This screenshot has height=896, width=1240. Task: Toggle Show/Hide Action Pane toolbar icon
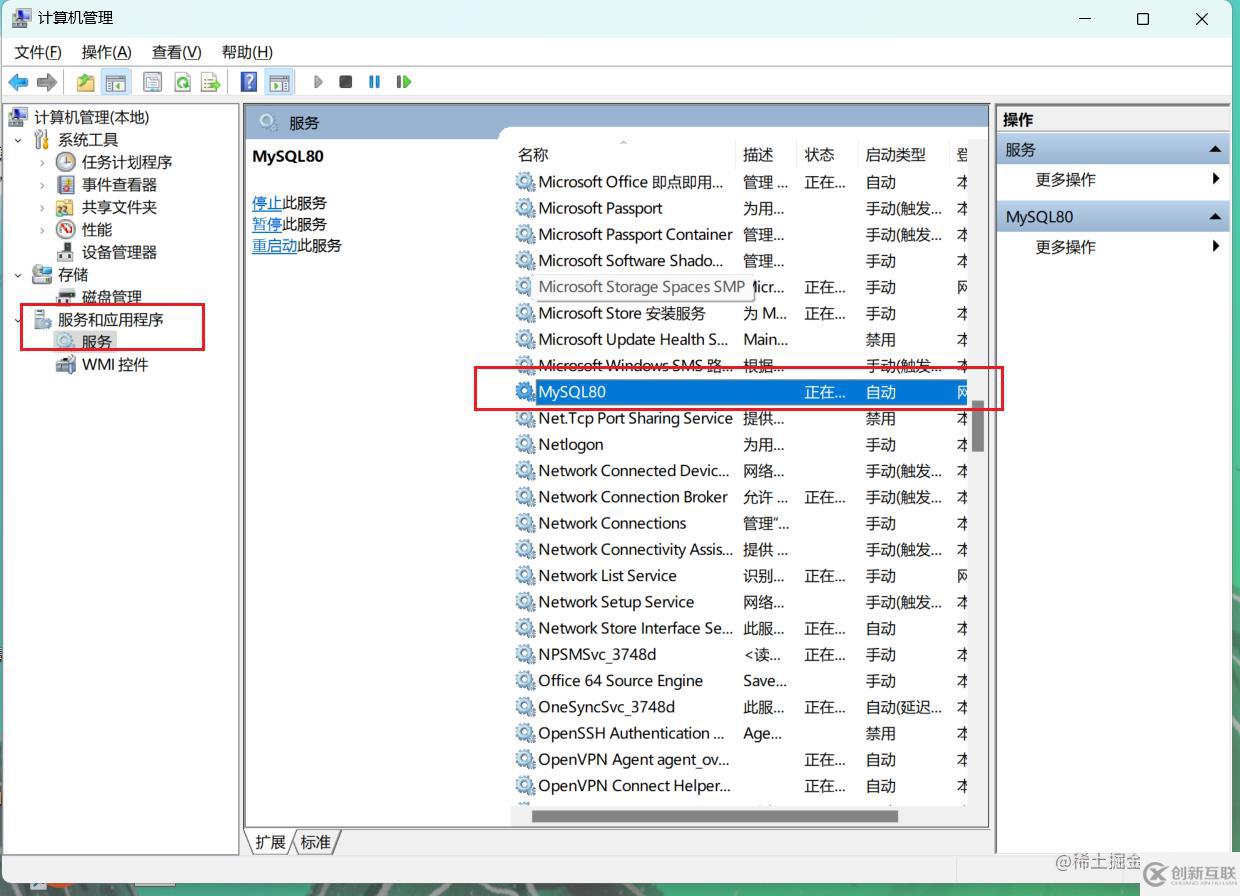280,82
